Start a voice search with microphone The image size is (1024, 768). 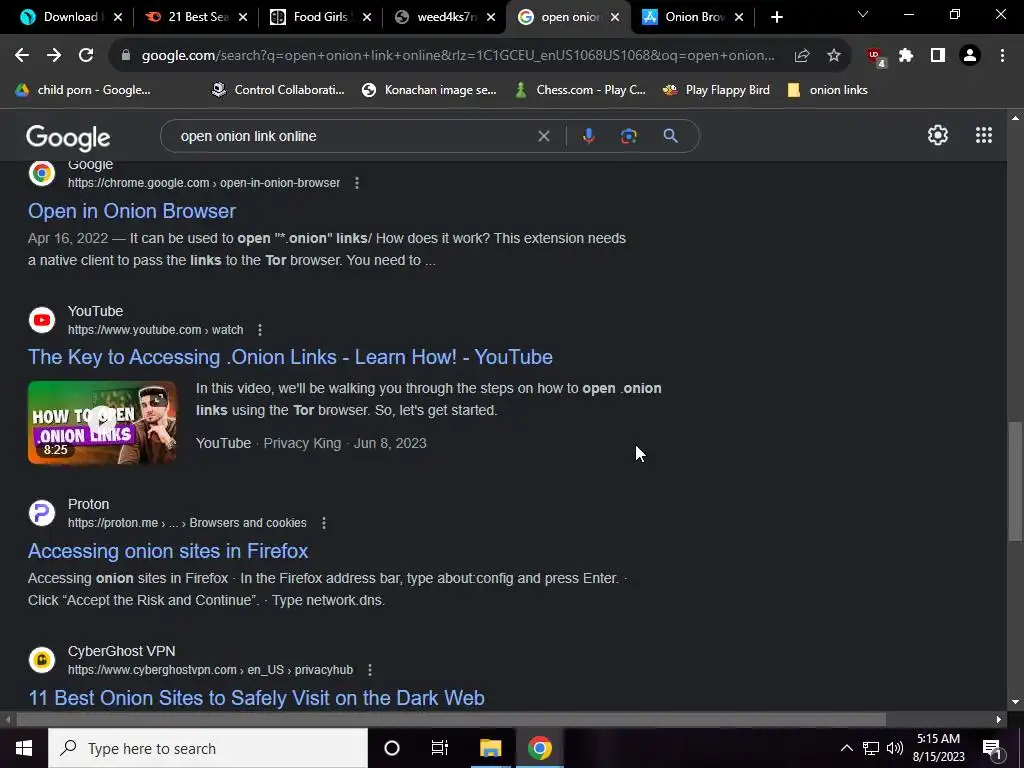pyautogui.click(x=588, y=136)
